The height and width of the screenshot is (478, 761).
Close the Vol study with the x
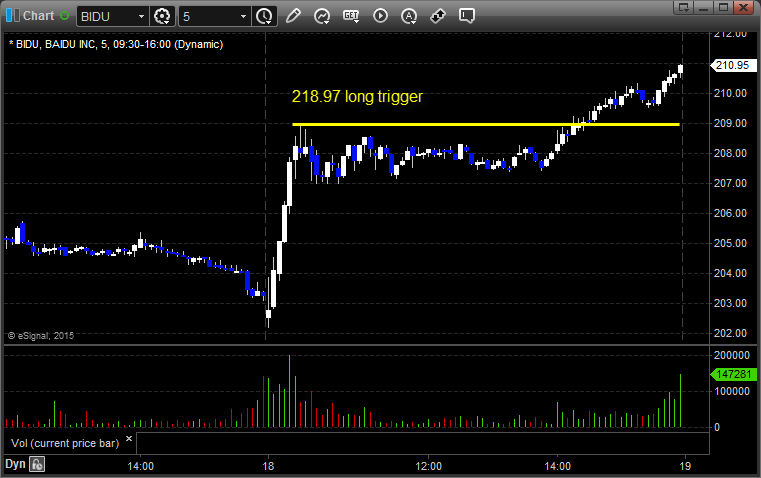click(129, 439)
